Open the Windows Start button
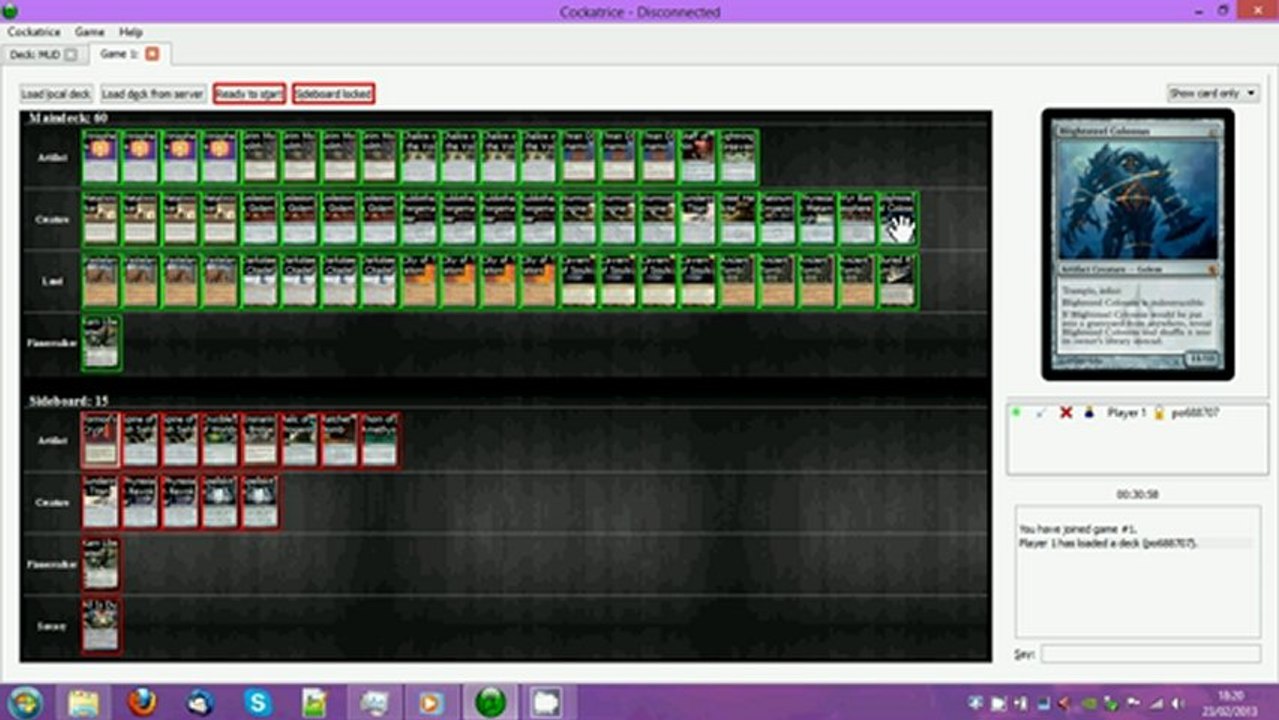 [x=24, y=702]
